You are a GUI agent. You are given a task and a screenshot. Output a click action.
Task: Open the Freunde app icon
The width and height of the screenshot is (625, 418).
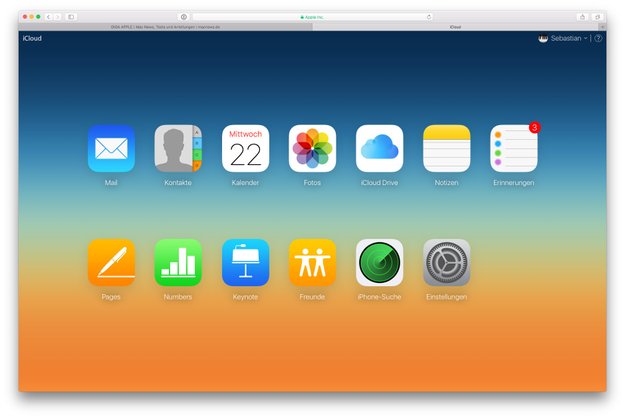312,262
